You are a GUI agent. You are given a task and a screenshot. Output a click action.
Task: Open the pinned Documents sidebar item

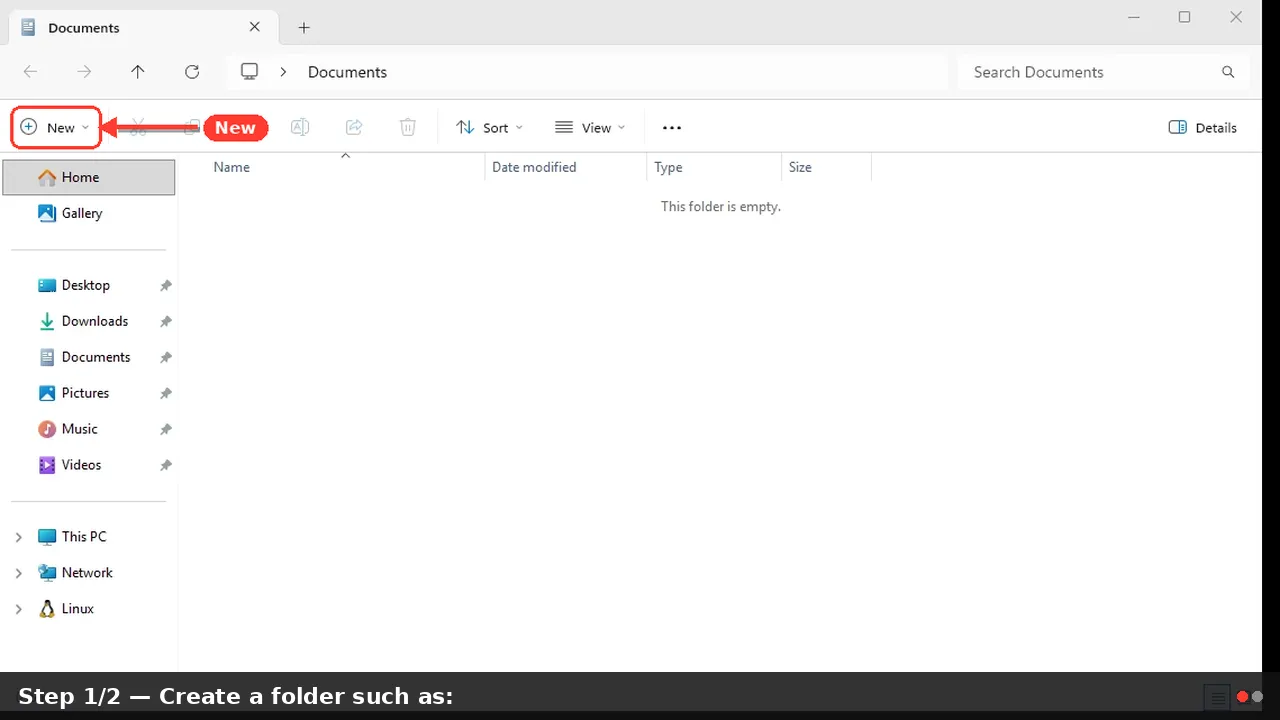[x=89, y=357]
